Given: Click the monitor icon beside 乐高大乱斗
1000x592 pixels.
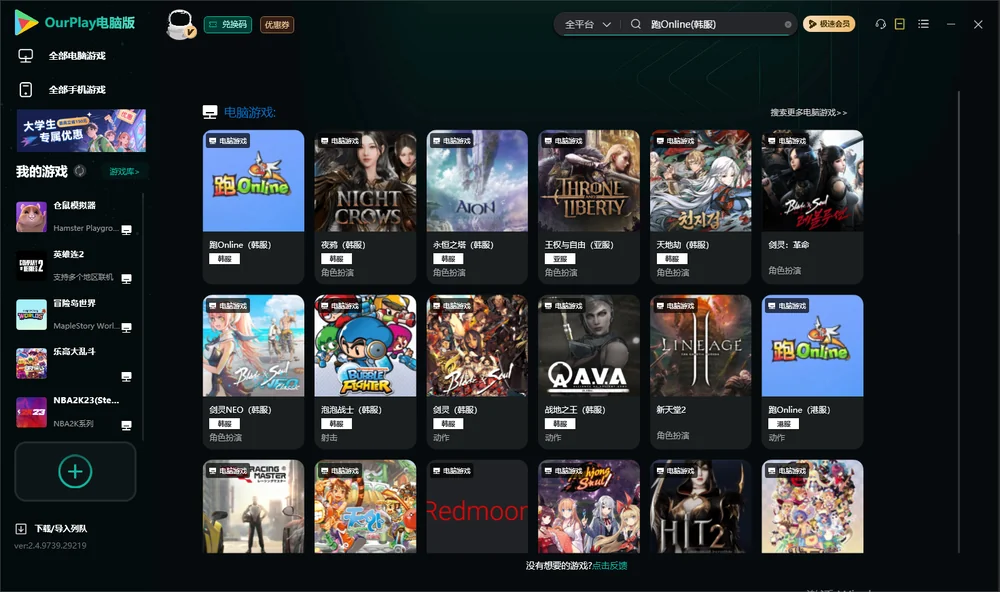Looking at the screenshot, I should click(126, 376).
